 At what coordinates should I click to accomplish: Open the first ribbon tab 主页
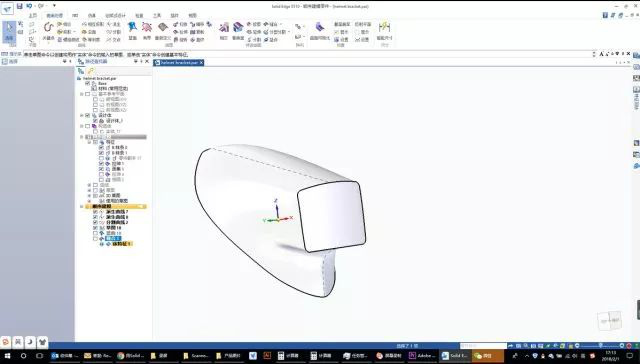point(33,16)
